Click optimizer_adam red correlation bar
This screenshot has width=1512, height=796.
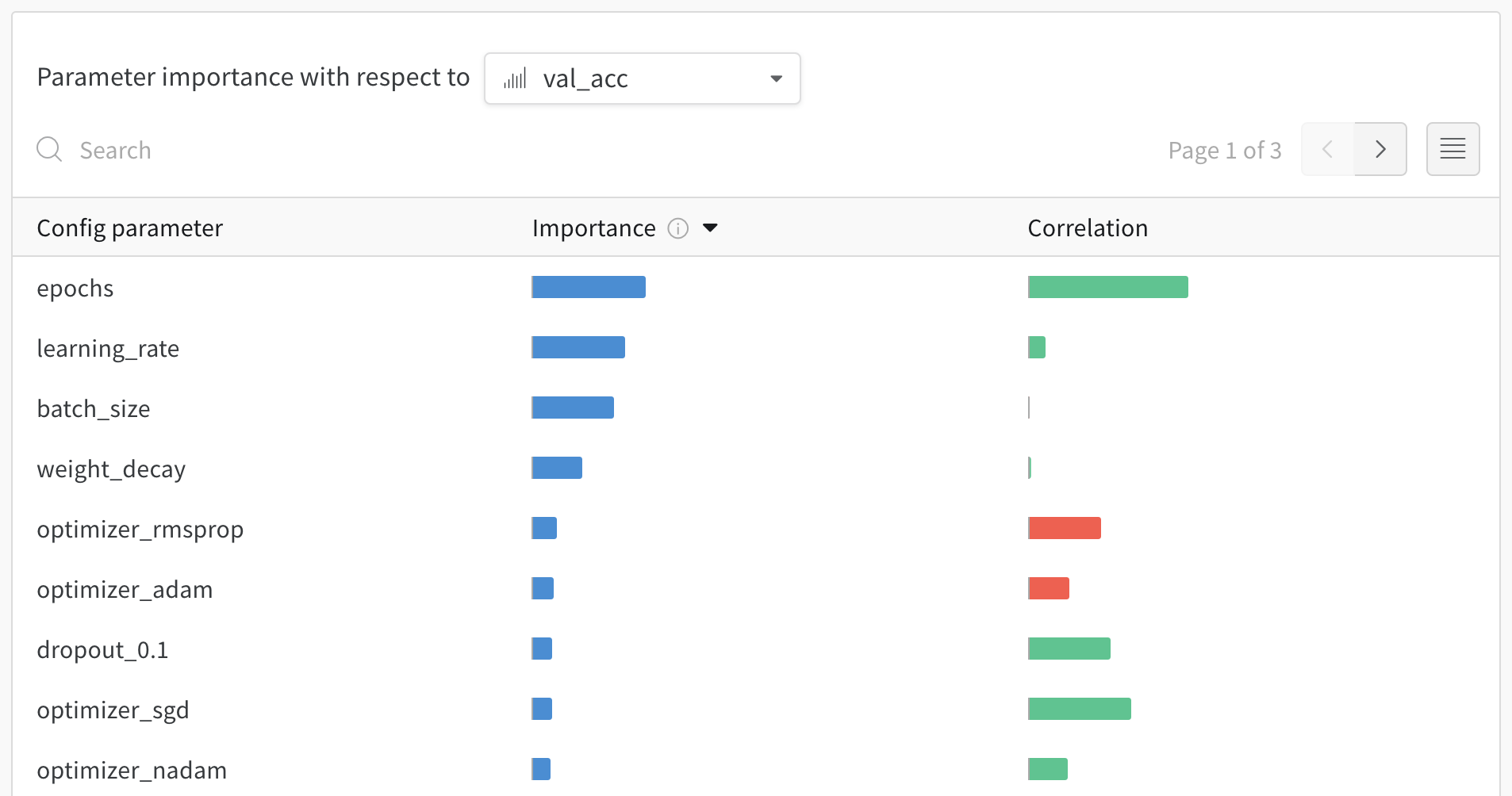(1049, 588)
